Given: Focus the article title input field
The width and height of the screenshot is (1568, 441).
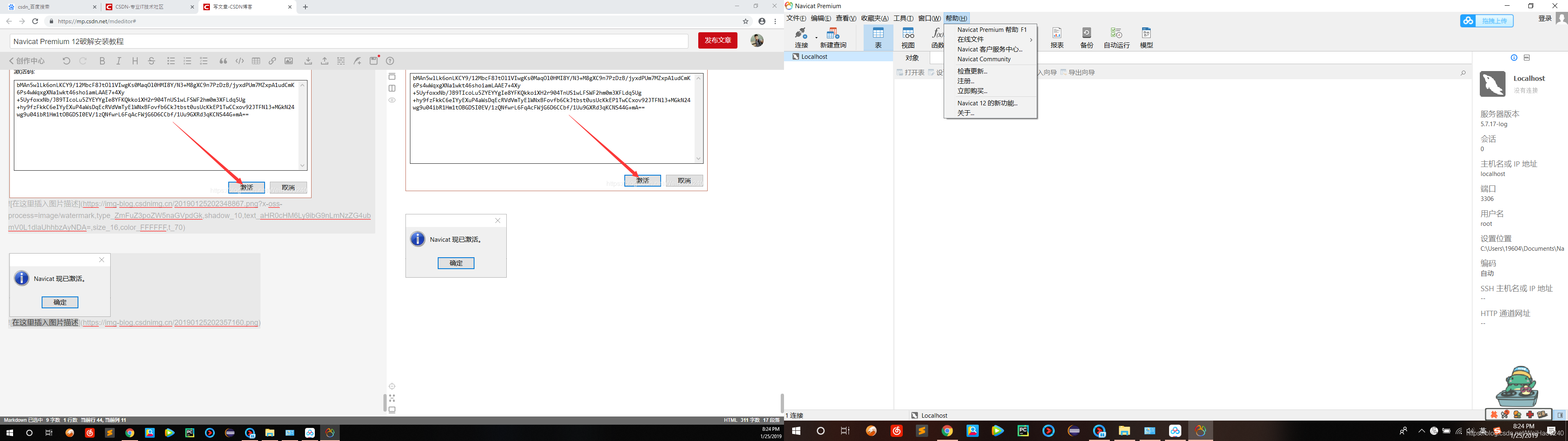Looking at the screenshot, I should (x=349, y=41).
